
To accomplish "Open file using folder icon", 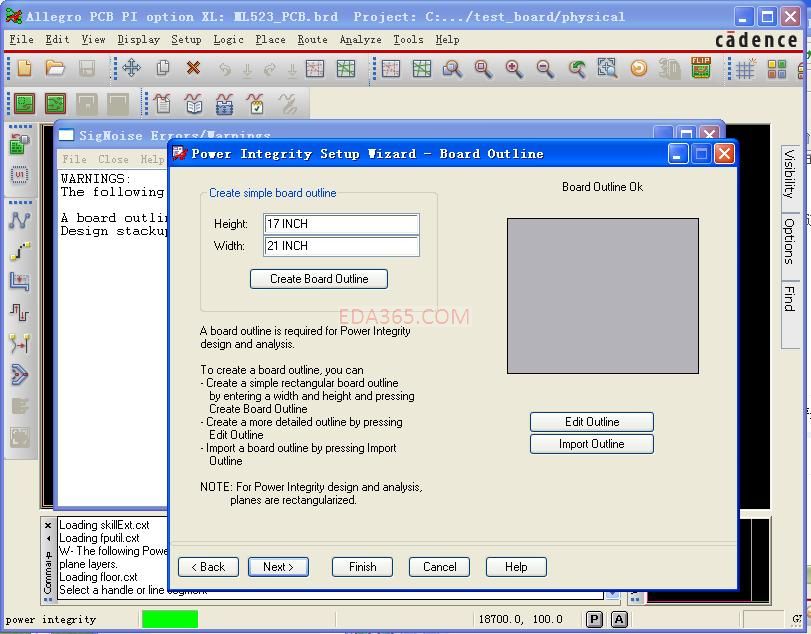I will 54,68.
